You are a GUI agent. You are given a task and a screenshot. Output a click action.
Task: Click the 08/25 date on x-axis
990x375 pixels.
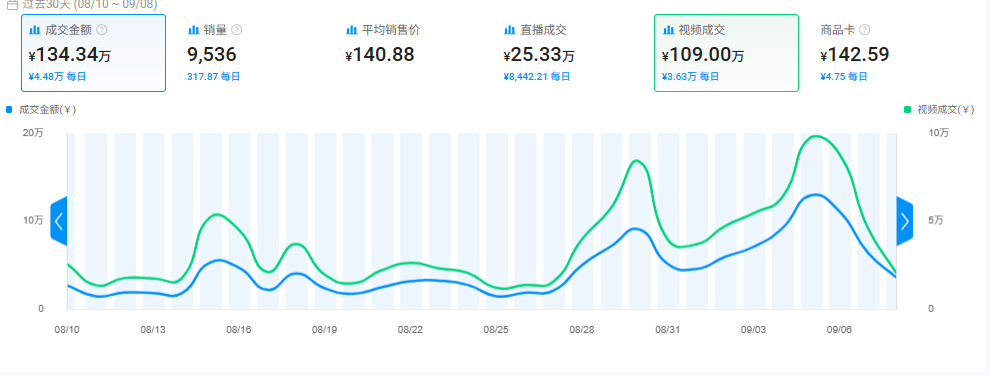click(x=496, y=330)
